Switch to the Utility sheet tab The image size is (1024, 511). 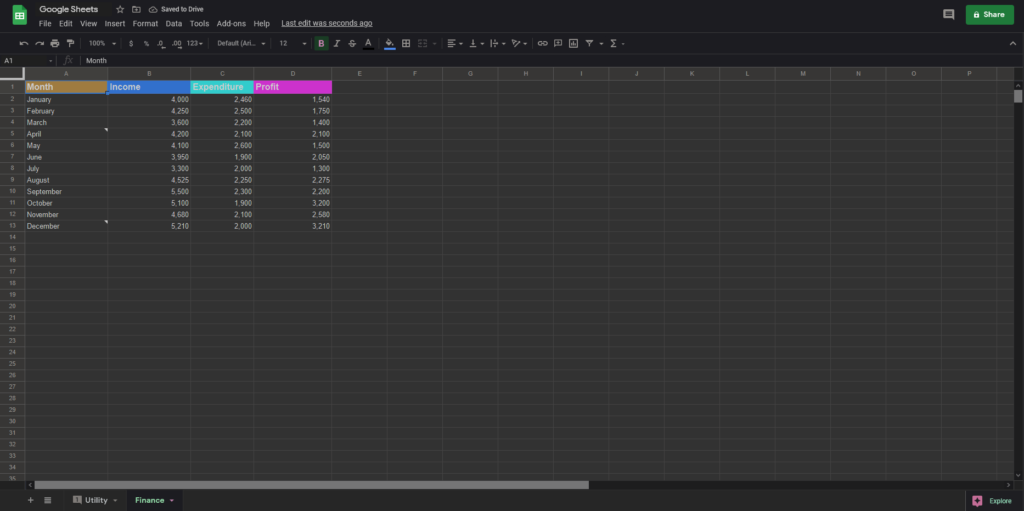point(96,500)
